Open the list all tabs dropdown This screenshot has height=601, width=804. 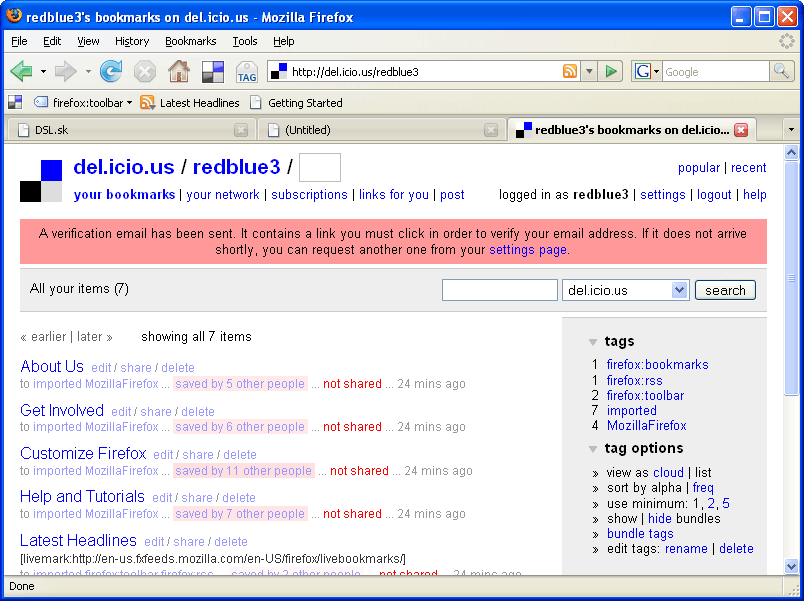pyautogui.click(x=791, y=130)
